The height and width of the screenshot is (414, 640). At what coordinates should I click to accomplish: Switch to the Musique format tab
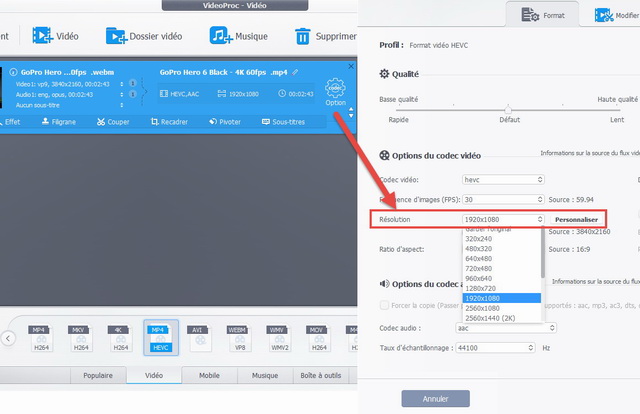coord(265,375)
